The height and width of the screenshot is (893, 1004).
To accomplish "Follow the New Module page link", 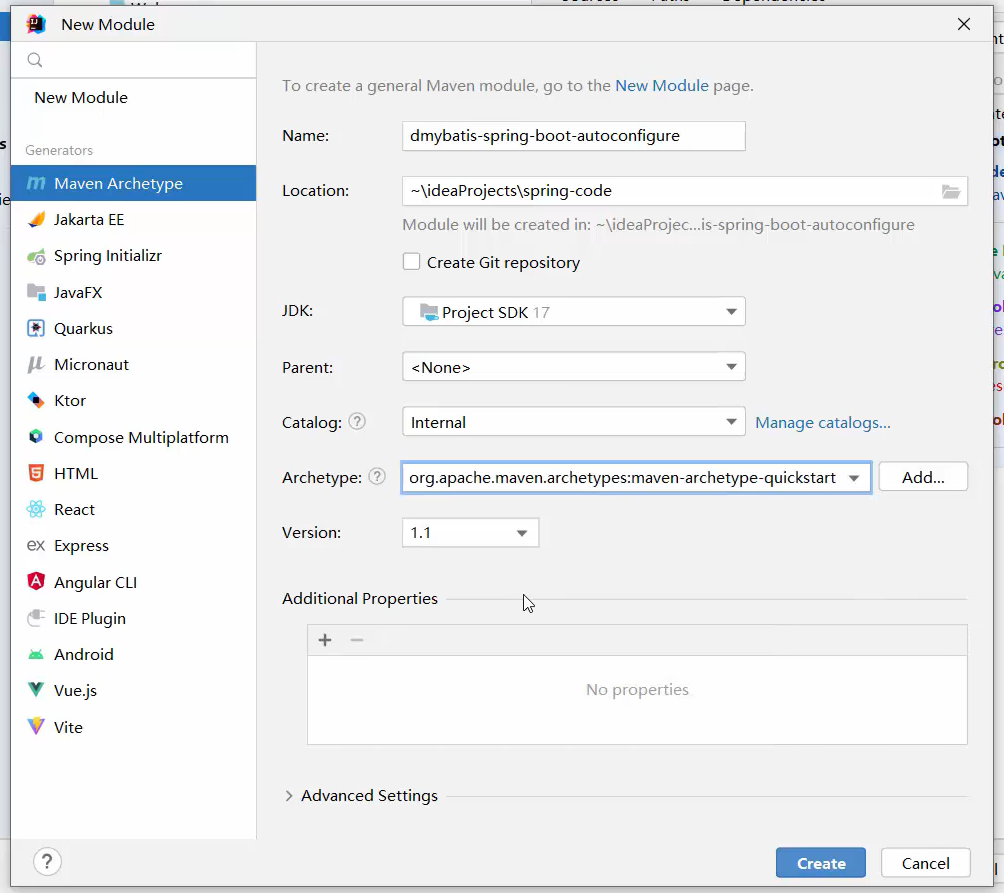I will [x=661, y=86].
